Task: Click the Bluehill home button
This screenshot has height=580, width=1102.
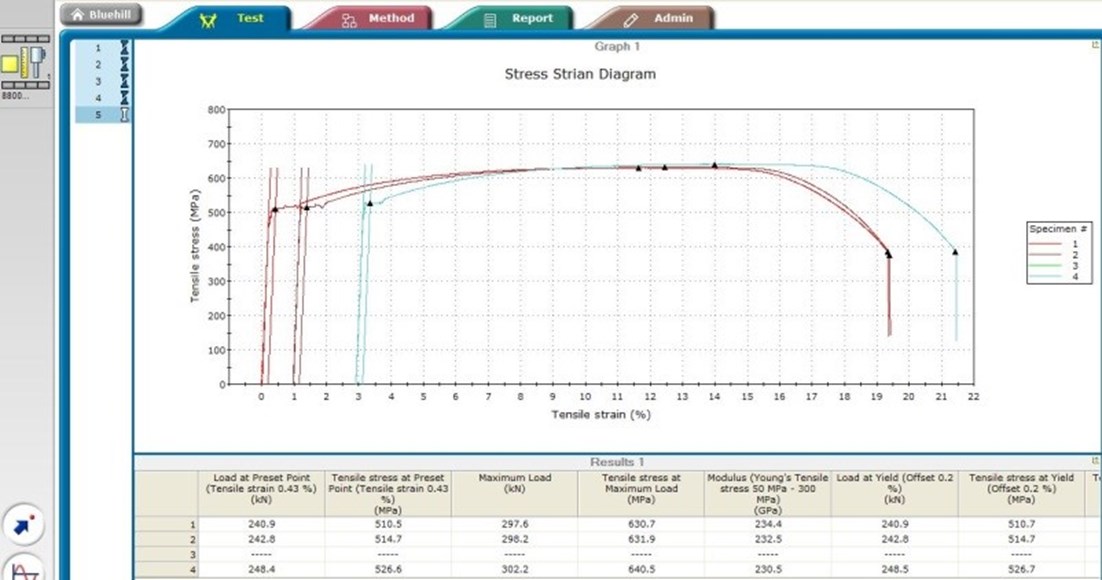Action: click(101, 15)
